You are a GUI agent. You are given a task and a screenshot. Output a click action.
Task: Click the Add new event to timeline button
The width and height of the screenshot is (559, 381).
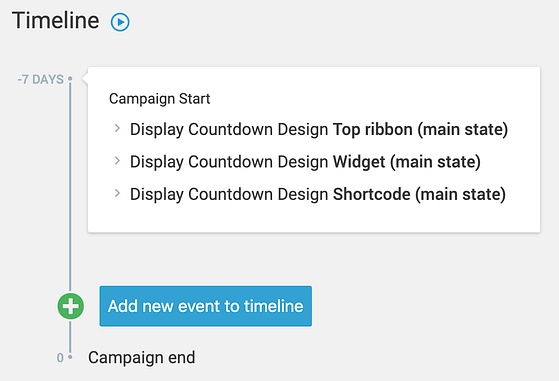point(206,306)
